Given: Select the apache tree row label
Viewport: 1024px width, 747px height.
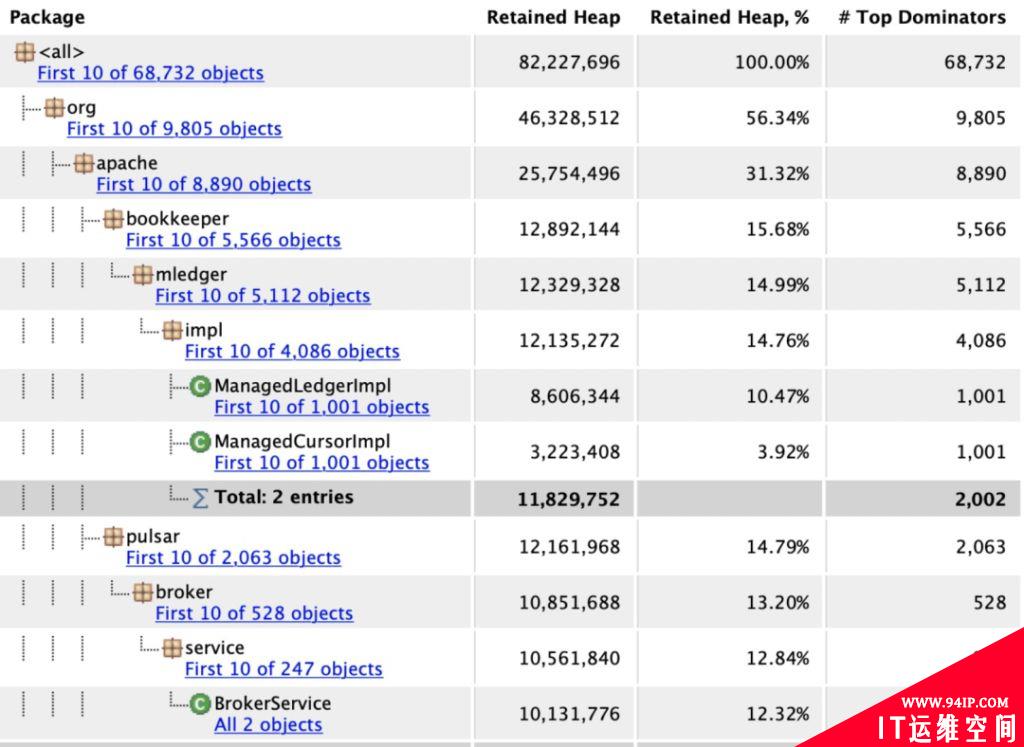Looking at the screenshot, I should 127,163.
